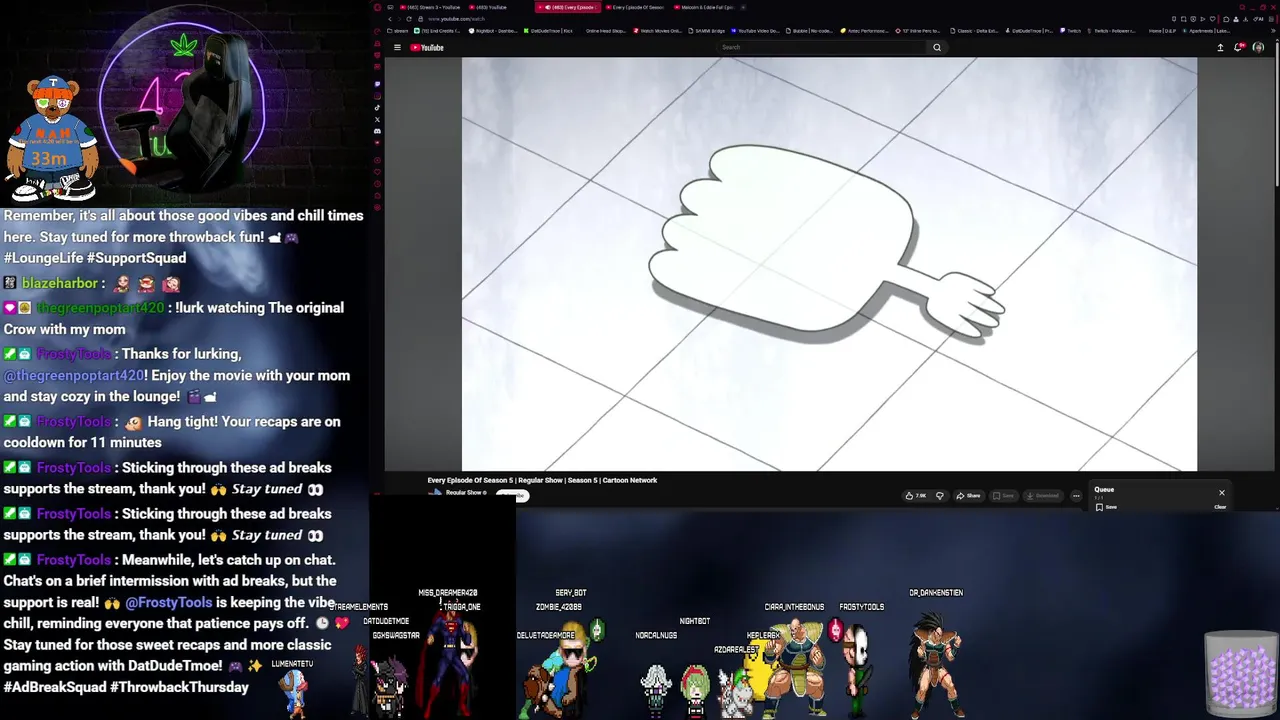Screen dimensions: 1280x720
Task: Open the YouTube hamburger guide menu
Action: coord(397,47)
